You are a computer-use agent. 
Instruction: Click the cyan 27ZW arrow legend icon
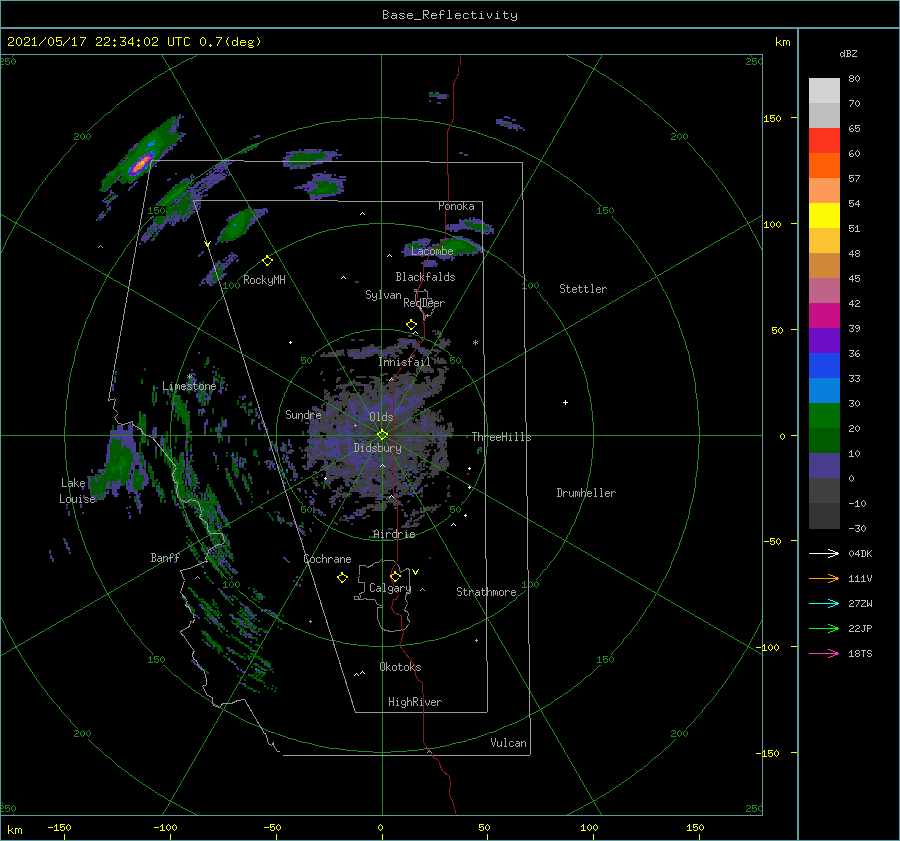[x=824, y=603]
